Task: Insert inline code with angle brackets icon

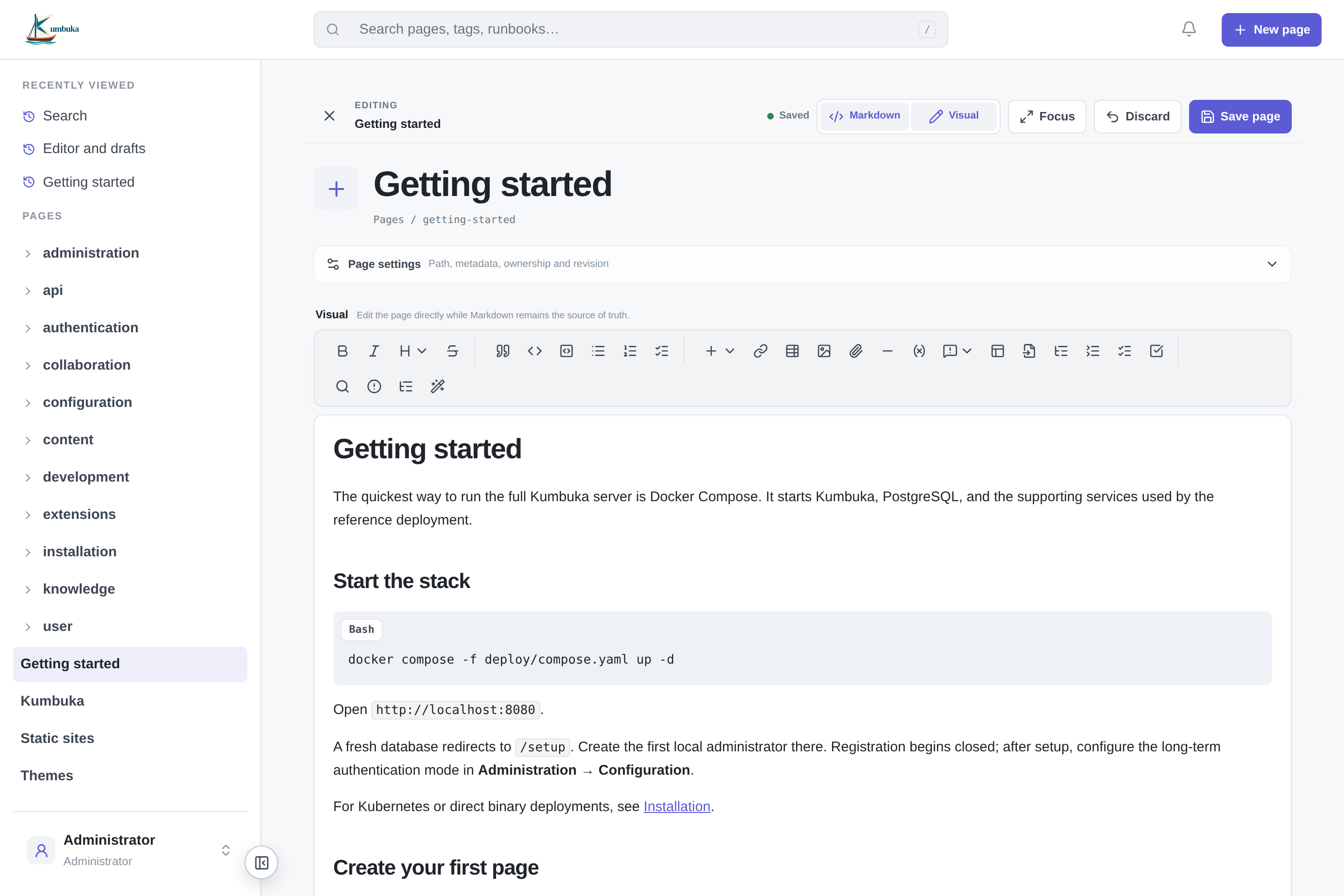Action: coord(534,351)
